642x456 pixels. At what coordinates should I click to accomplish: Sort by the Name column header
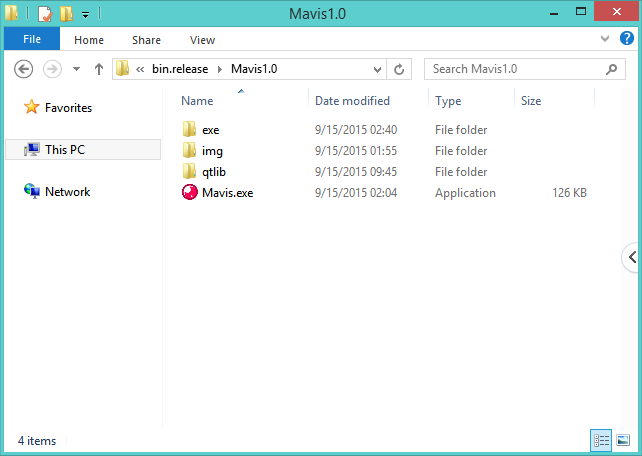(197, 101)
